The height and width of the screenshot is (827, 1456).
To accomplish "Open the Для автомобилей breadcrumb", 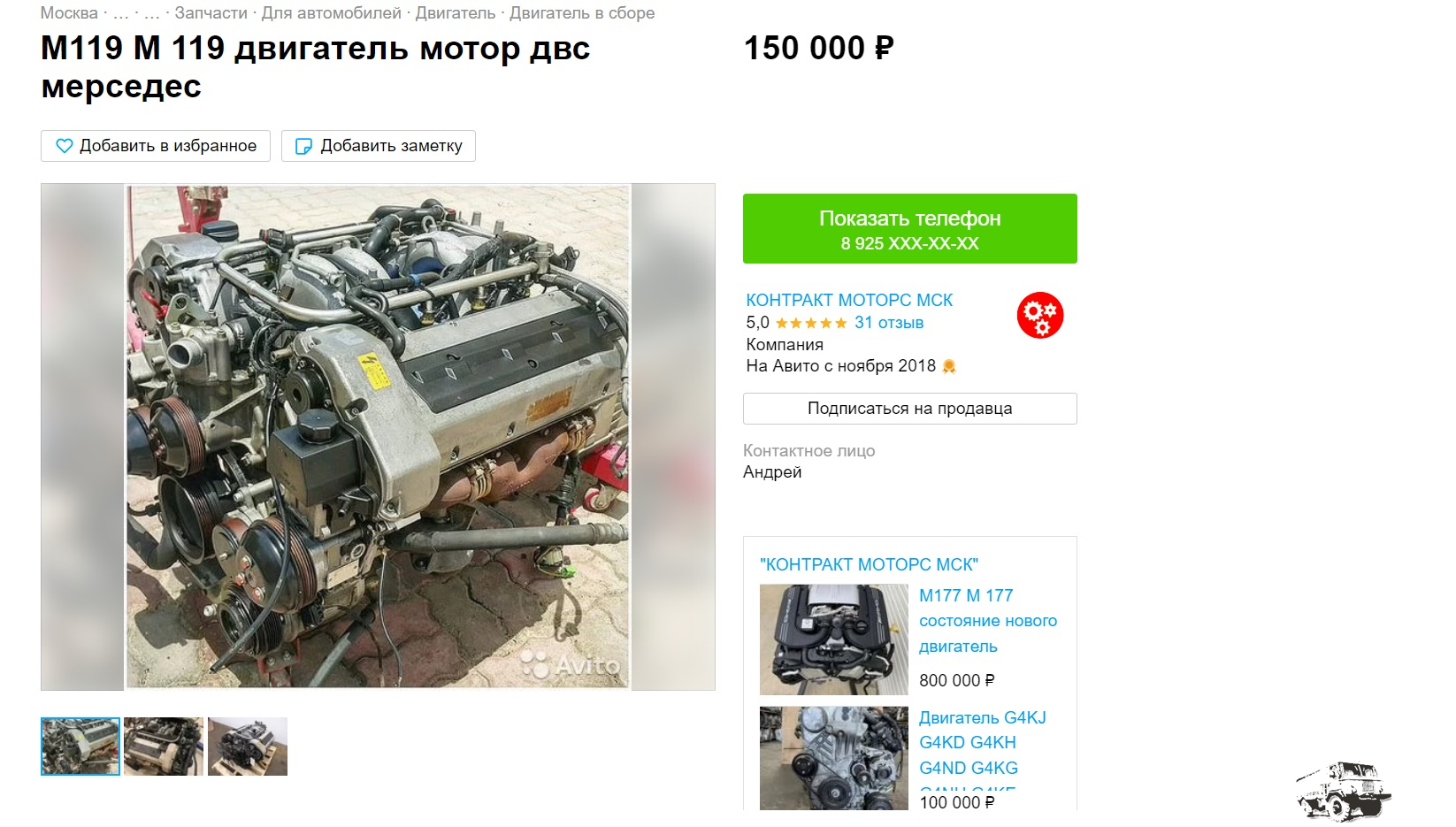I will (331, 13).
